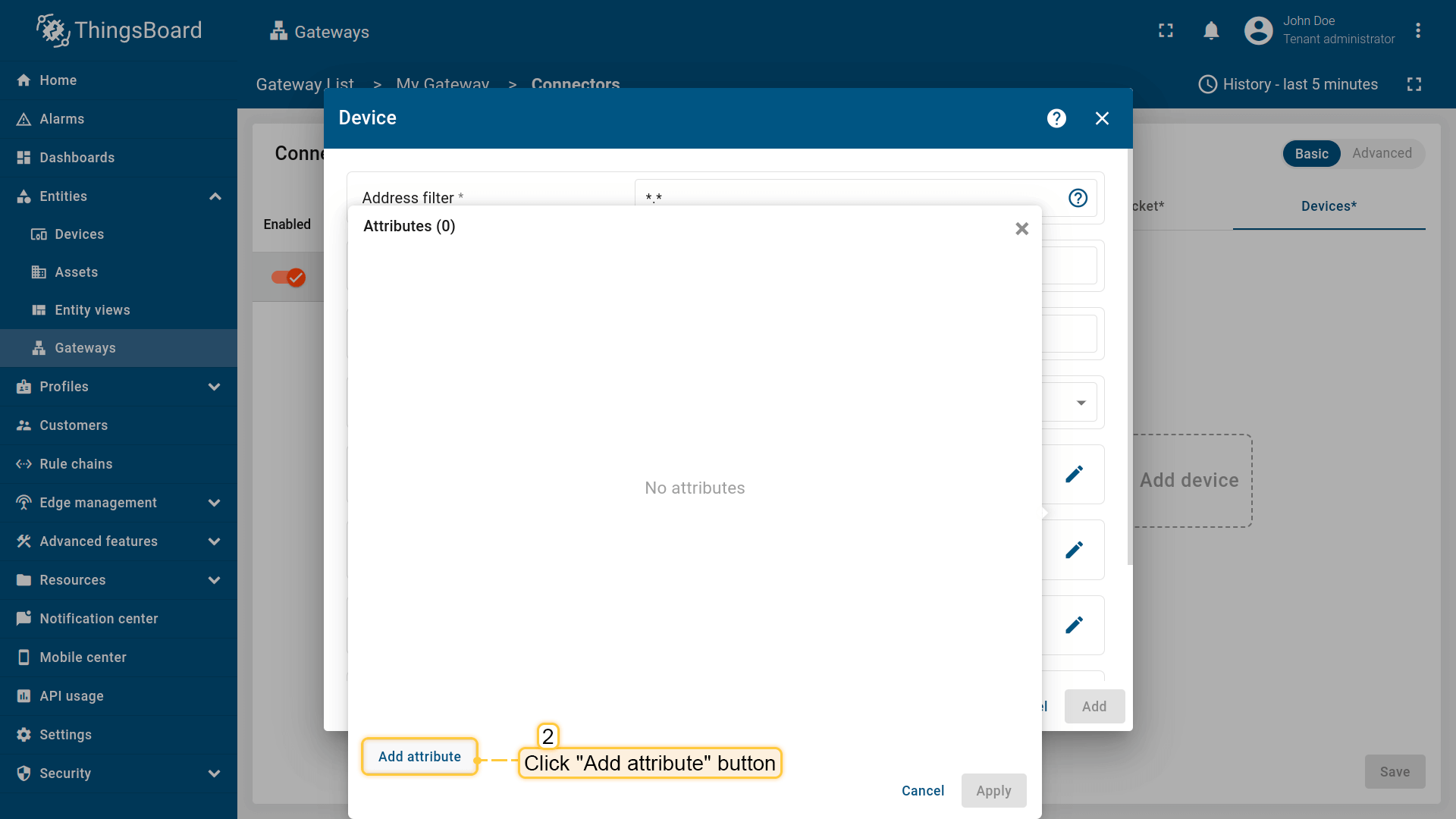1456x819 pixels.
Task: Click the third pencil edit icon
Action: (x=1074, y=625)
